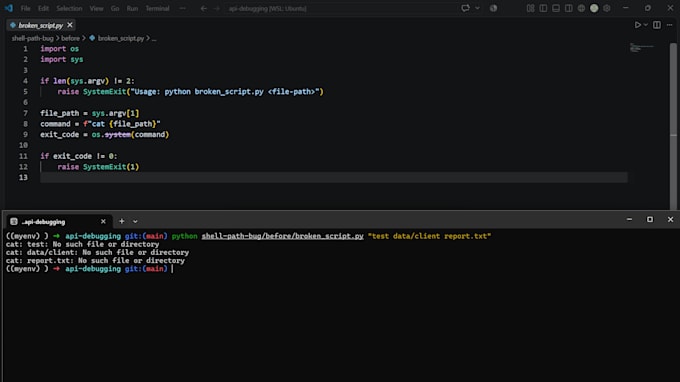Image resolution: width=680 pixels, height=382 pixels.
Task: Minimize the VS Code window
Action: [625, 8]
